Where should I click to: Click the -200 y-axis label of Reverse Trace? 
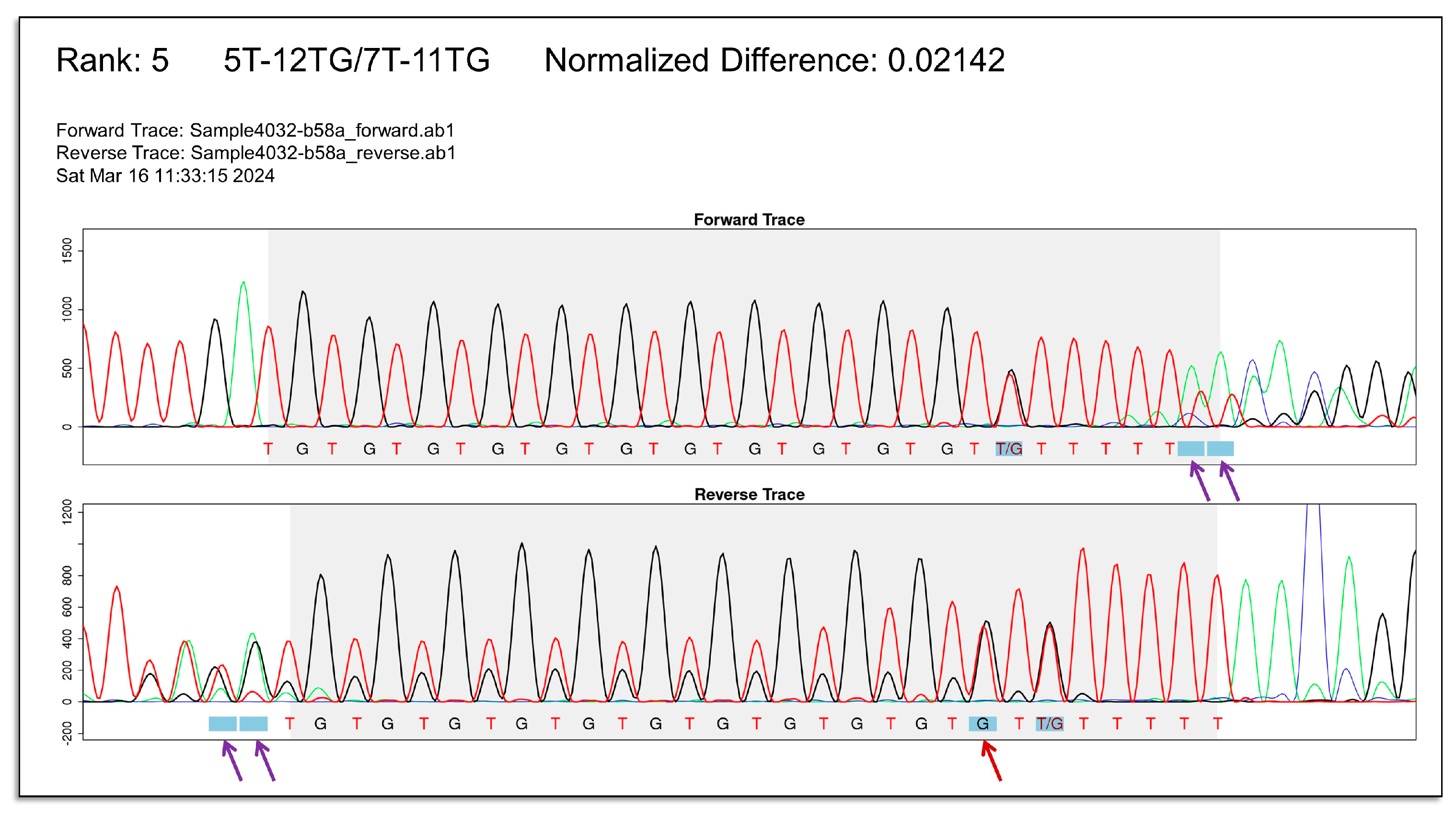(x=67, y=733)
